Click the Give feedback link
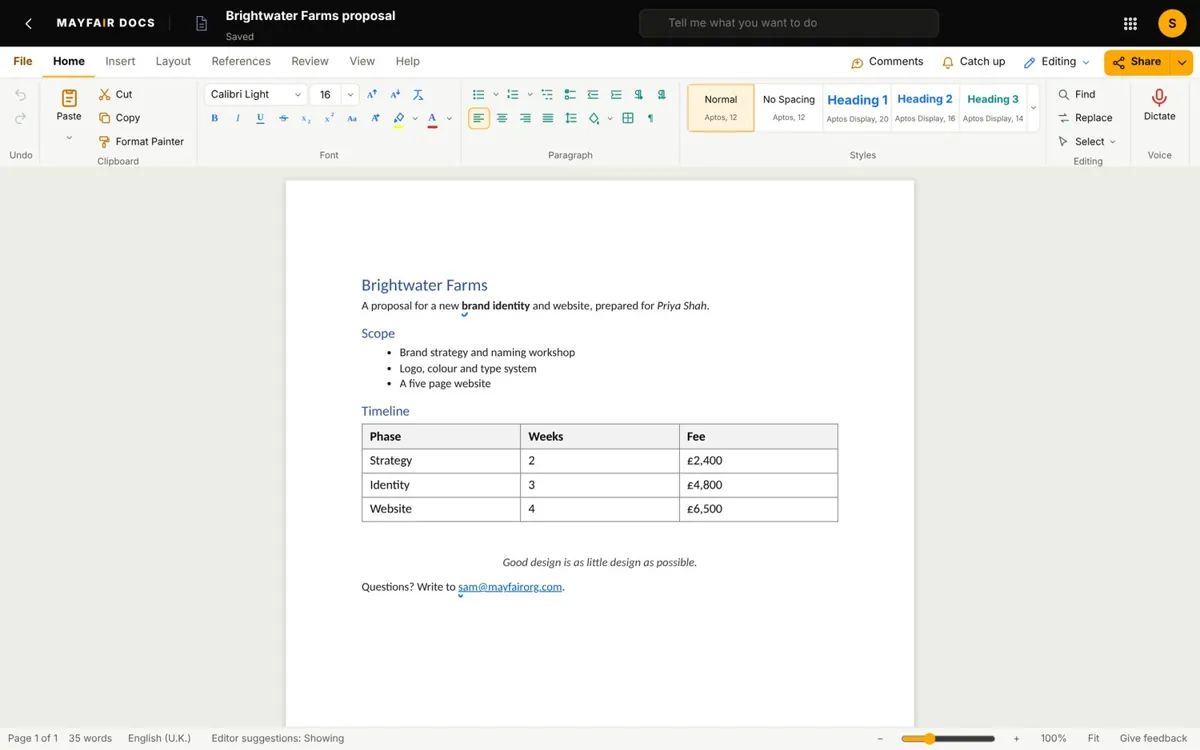Screen dimensions: 1200x750 tap(1153, 738)
